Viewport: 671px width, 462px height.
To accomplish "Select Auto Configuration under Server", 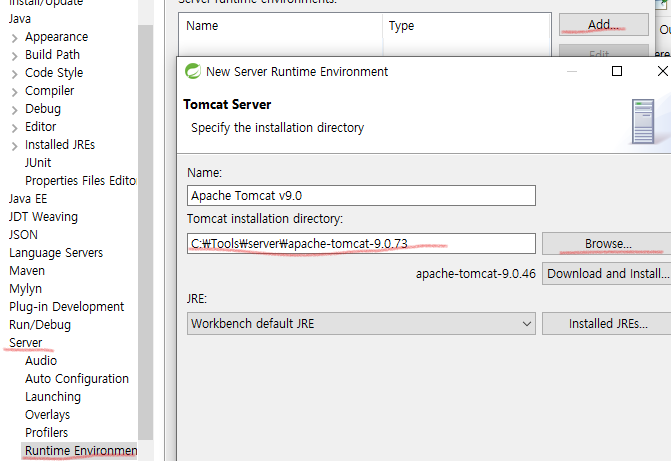I will [x=77, y=378].
